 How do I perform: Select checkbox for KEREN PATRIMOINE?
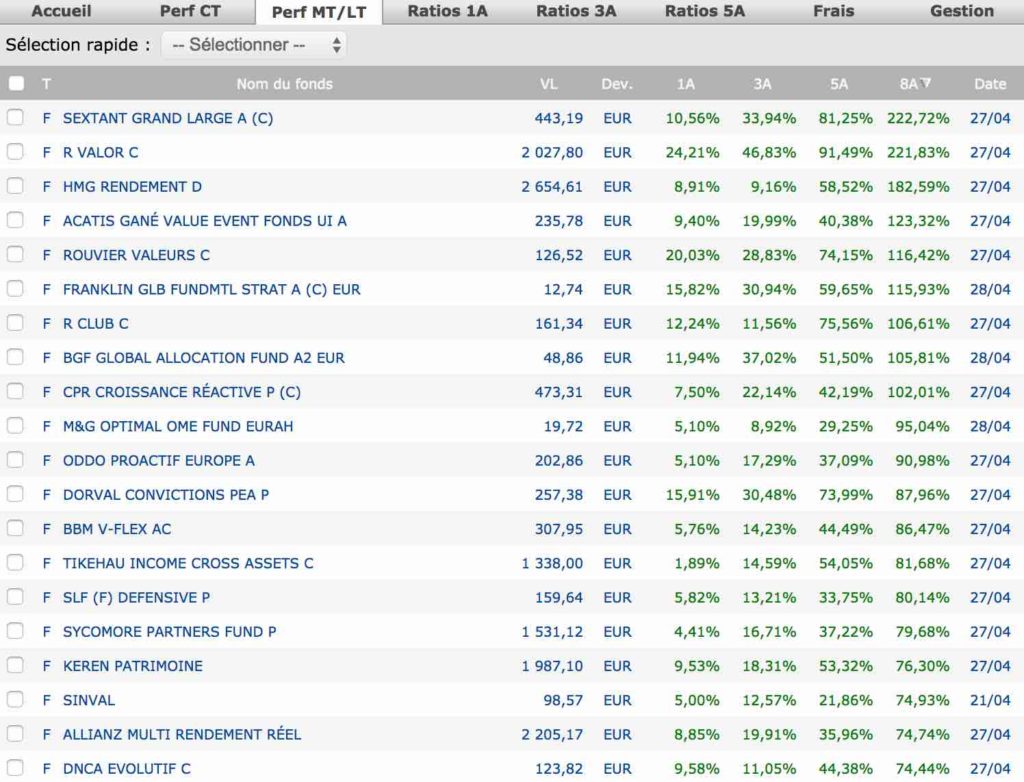15,665
